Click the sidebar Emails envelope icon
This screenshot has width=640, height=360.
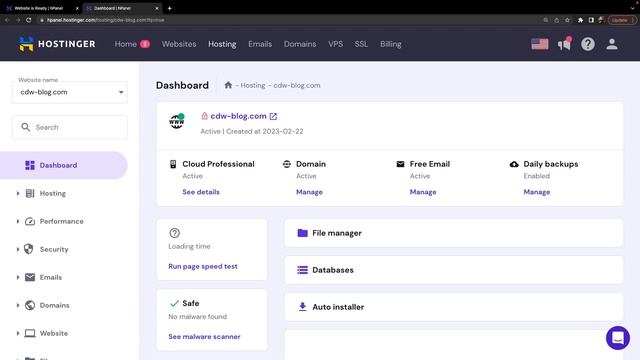pos(30,277)
